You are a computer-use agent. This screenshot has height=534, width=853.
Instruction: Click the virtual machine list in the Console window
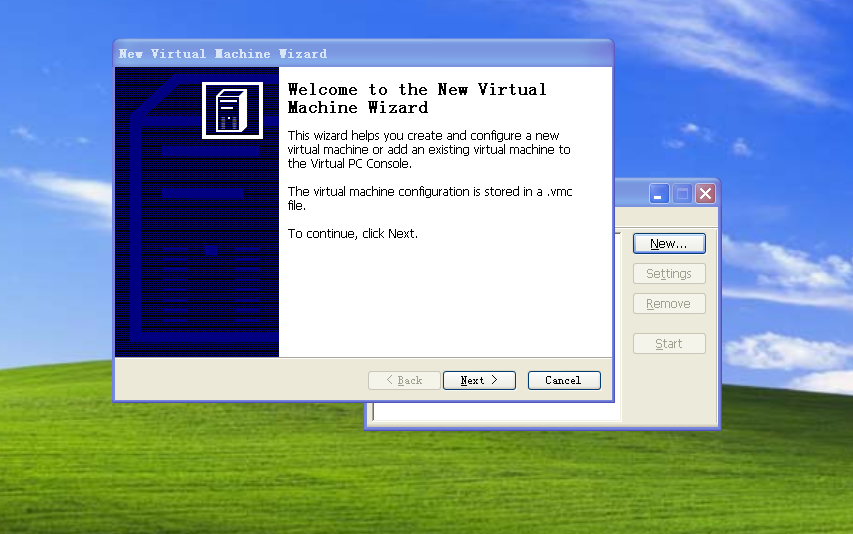click(x=496, y=412)
